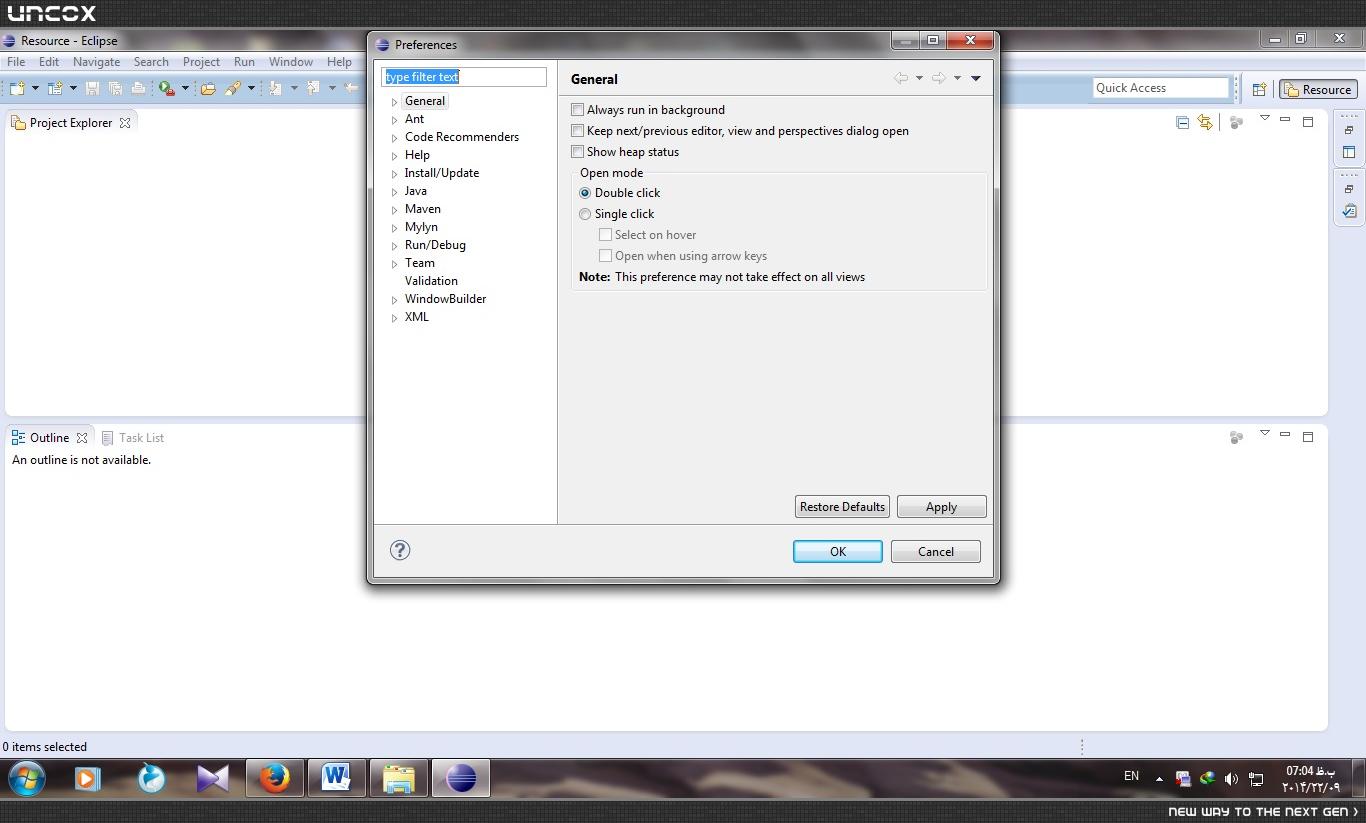Click the Restore Defaults button

pos(842,507)
